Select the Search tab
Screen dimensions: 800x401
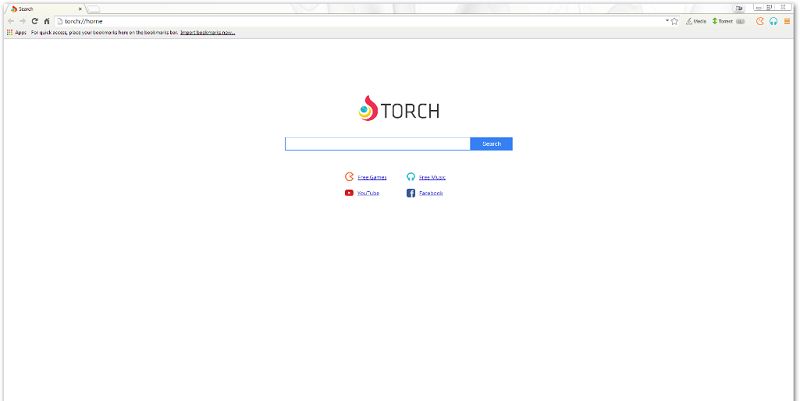pyautogui.click(x=45, y=9)
